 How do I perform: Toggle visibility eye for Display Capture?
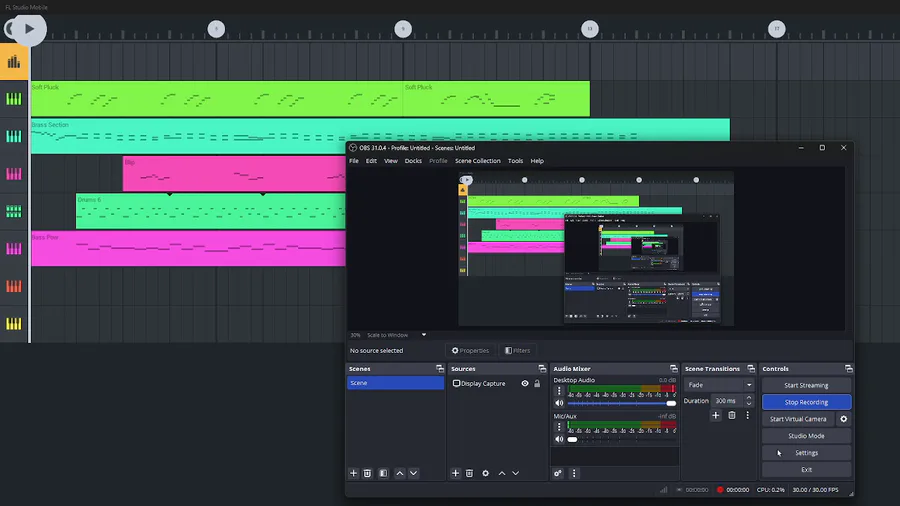(525, 383)
